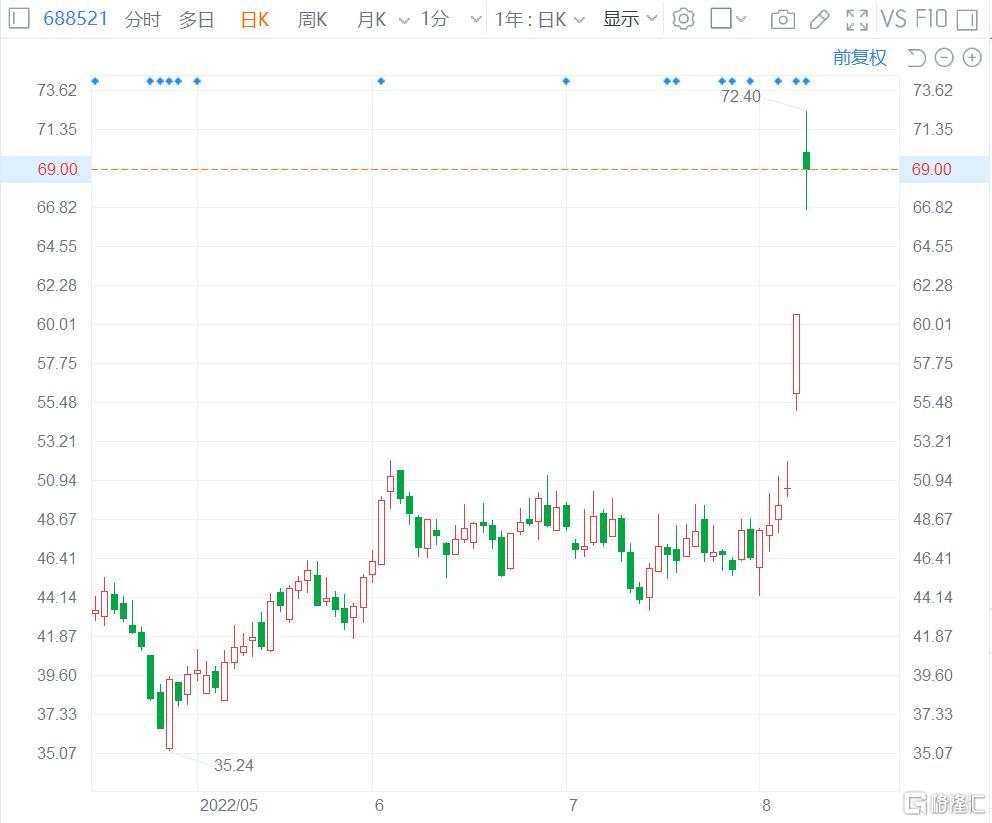992x823 pixels.
Task: Toggle 前复权 price adjustment
Action: point(859,58)
